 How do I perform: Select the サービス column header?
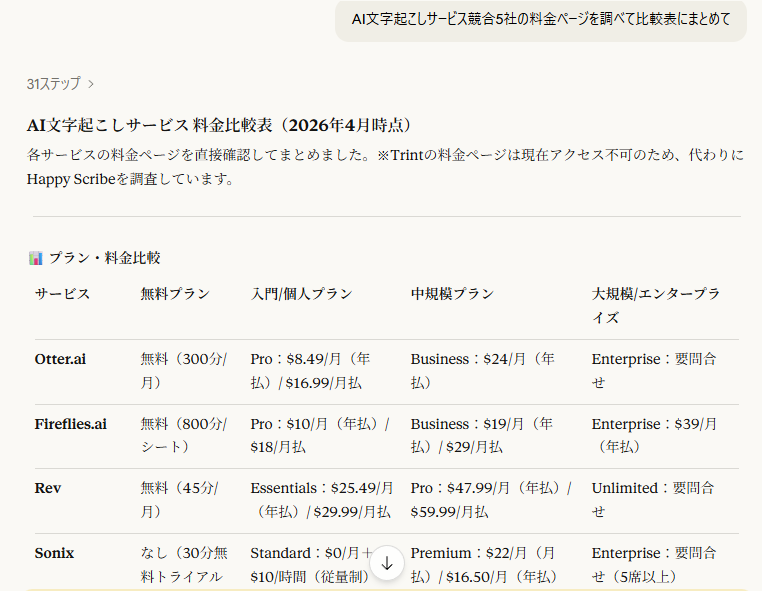tap(62, 294)
